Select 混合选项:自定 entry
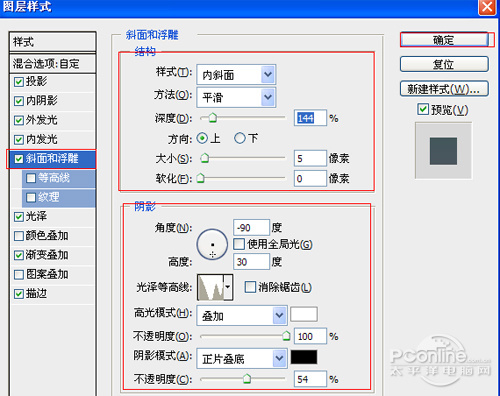500x396 pixels. (53, 63)
